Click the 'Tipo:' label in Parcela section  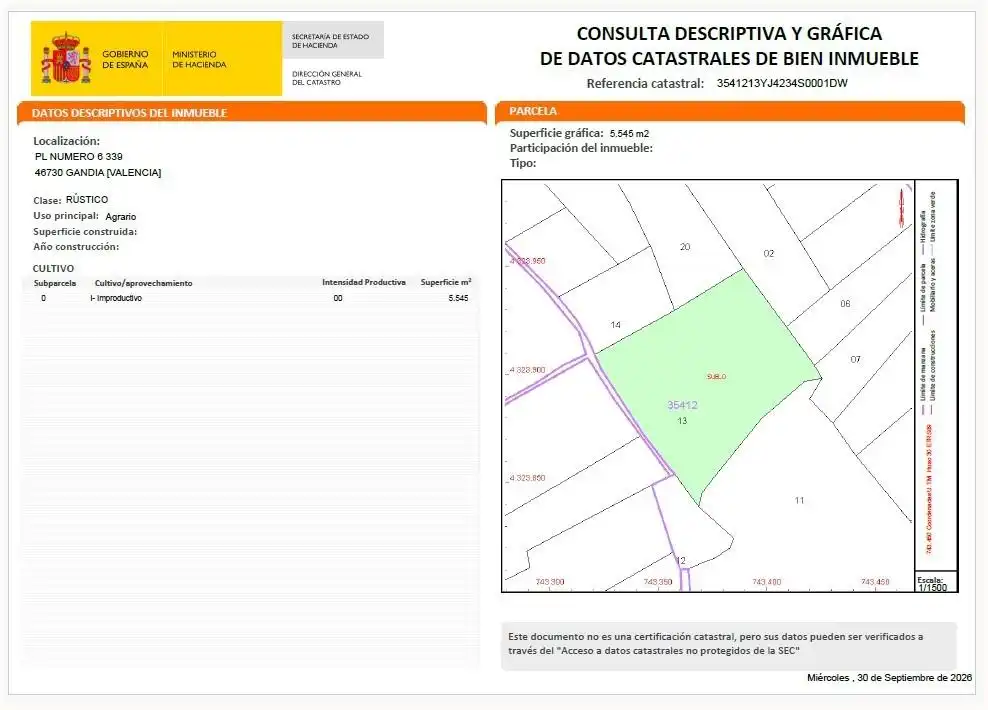coord(523,163)
